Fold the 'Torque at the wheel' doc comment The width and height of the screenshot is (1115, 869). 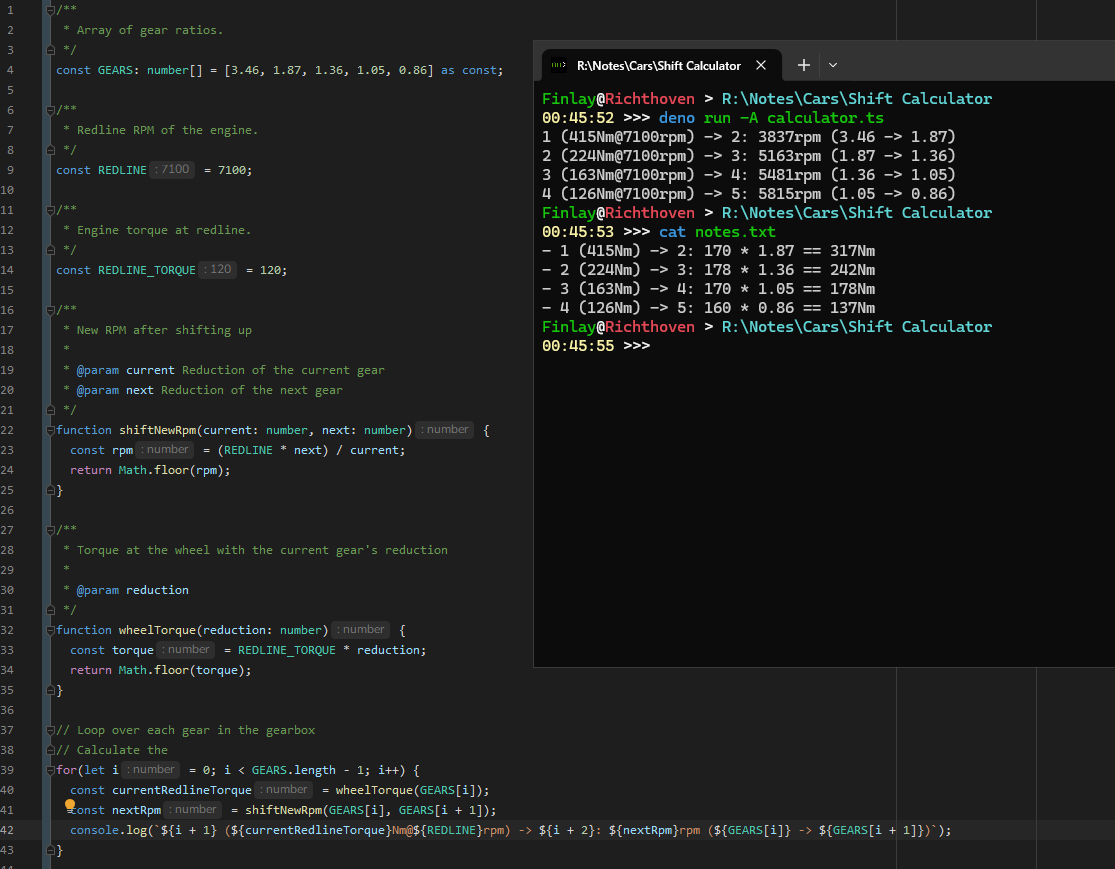51,530
